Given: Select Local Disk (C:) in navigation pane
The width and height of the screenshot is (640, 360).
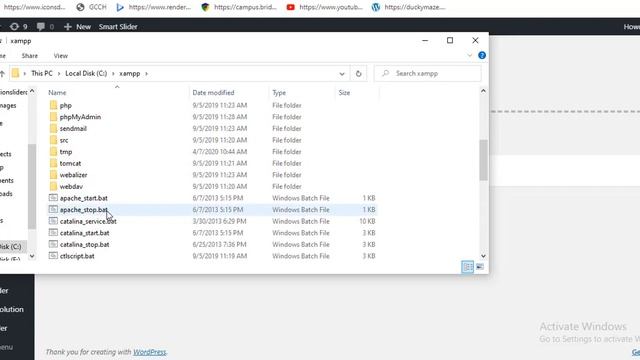Looking at the screenshot, I should coord(10,247).
